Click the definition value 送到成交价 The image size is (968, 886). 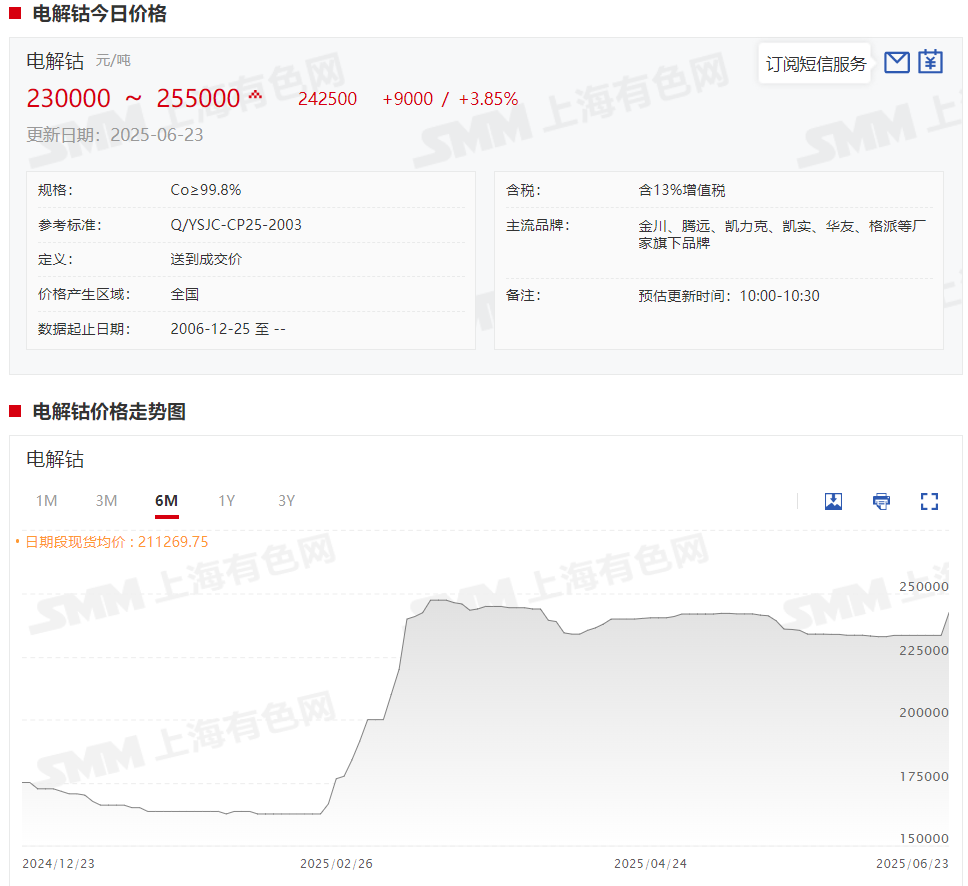206,259
